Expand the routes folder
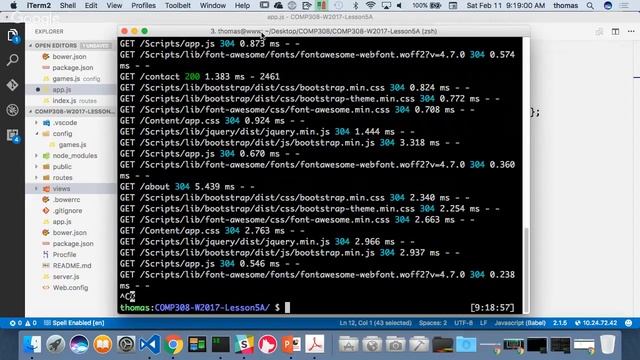Viewport: 640px width, 360px height. pyautogui.click(x=62, y=178)
